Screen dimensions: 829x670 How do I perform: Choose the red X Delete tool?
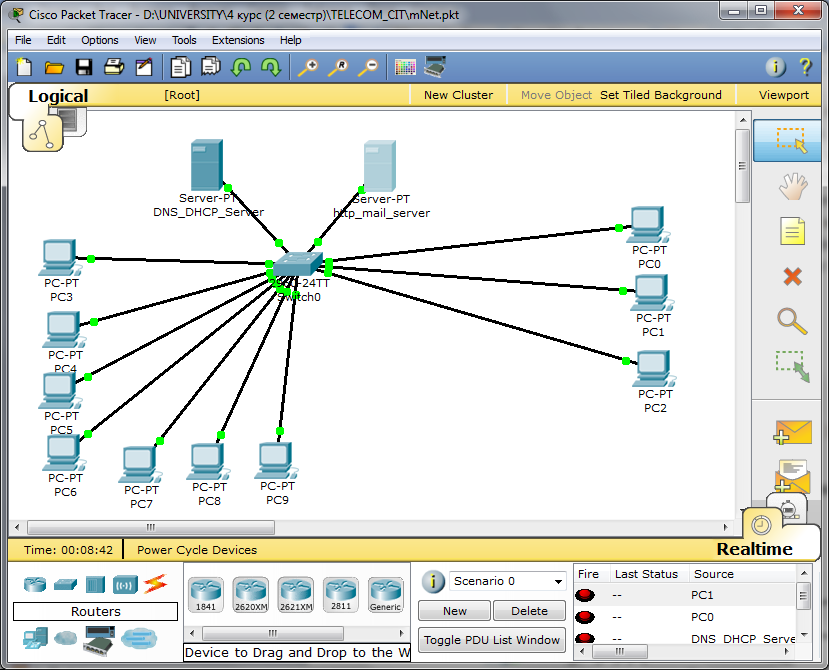click(793, 276)
